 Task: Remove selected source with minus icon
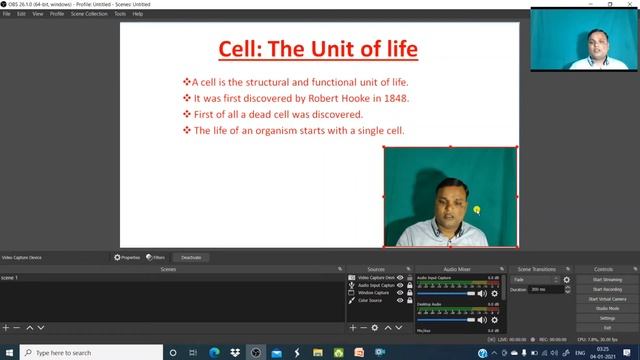(x=364, y=328)
